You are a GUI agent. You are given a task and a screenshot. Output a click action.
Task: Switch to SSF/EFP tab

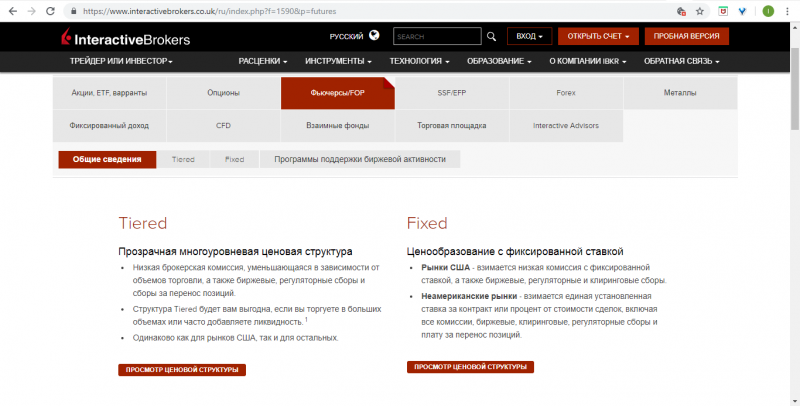[x=452, y=93]
